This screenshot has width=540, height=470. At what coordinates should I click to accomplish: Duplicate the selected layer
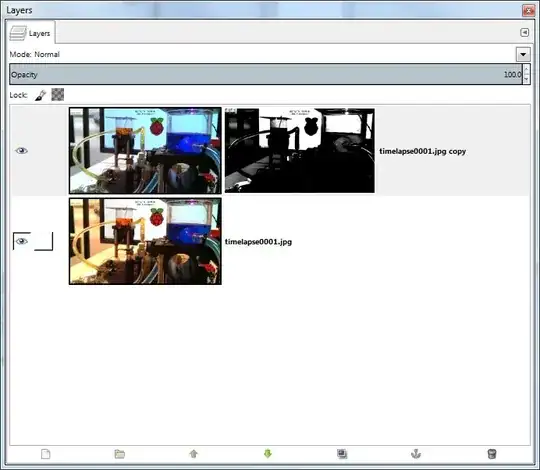[342, 454]
